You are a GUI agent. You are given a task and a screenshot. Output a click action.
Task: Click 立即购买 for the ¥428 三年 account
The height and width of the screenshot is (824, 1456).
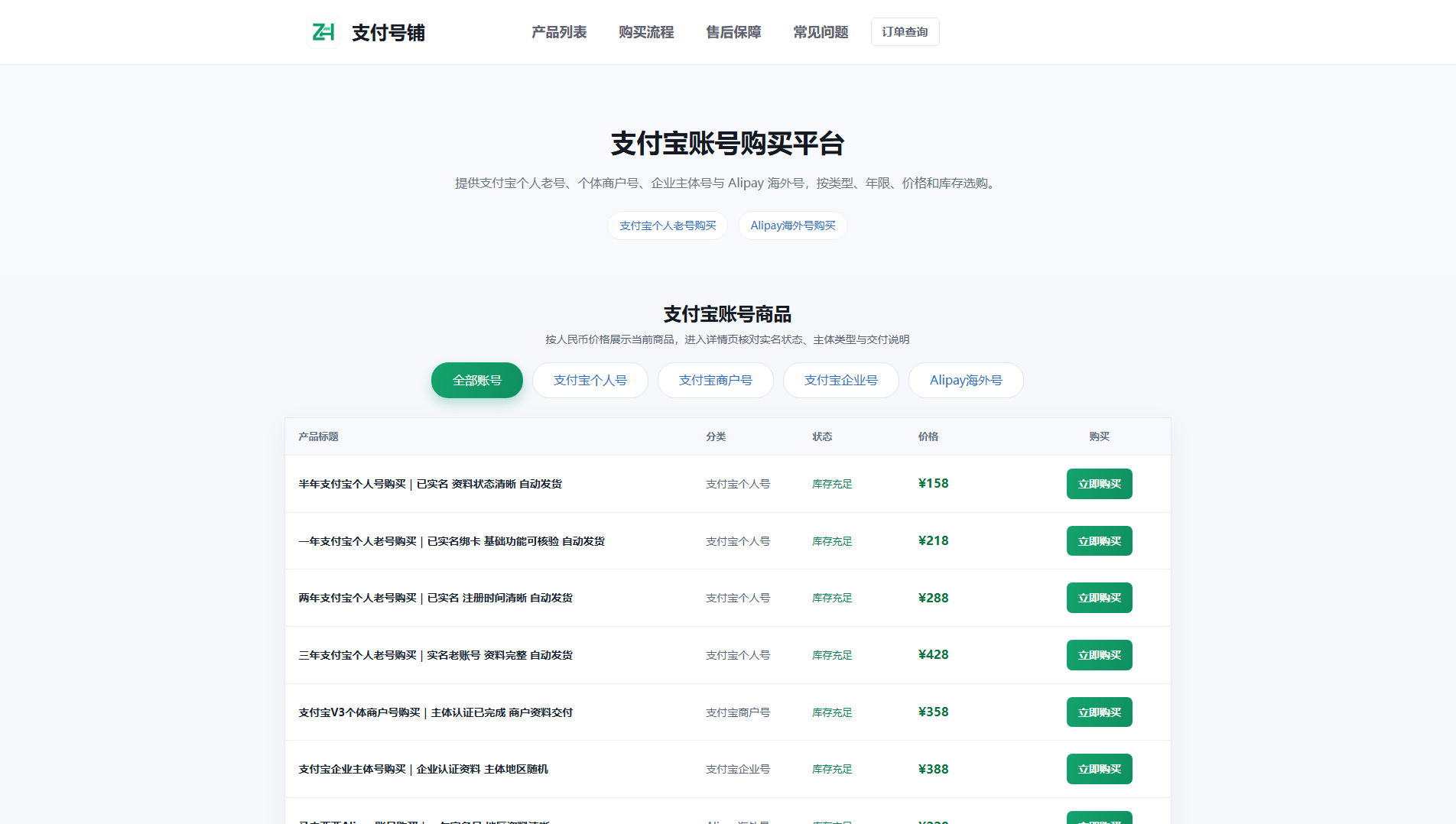1100,655
